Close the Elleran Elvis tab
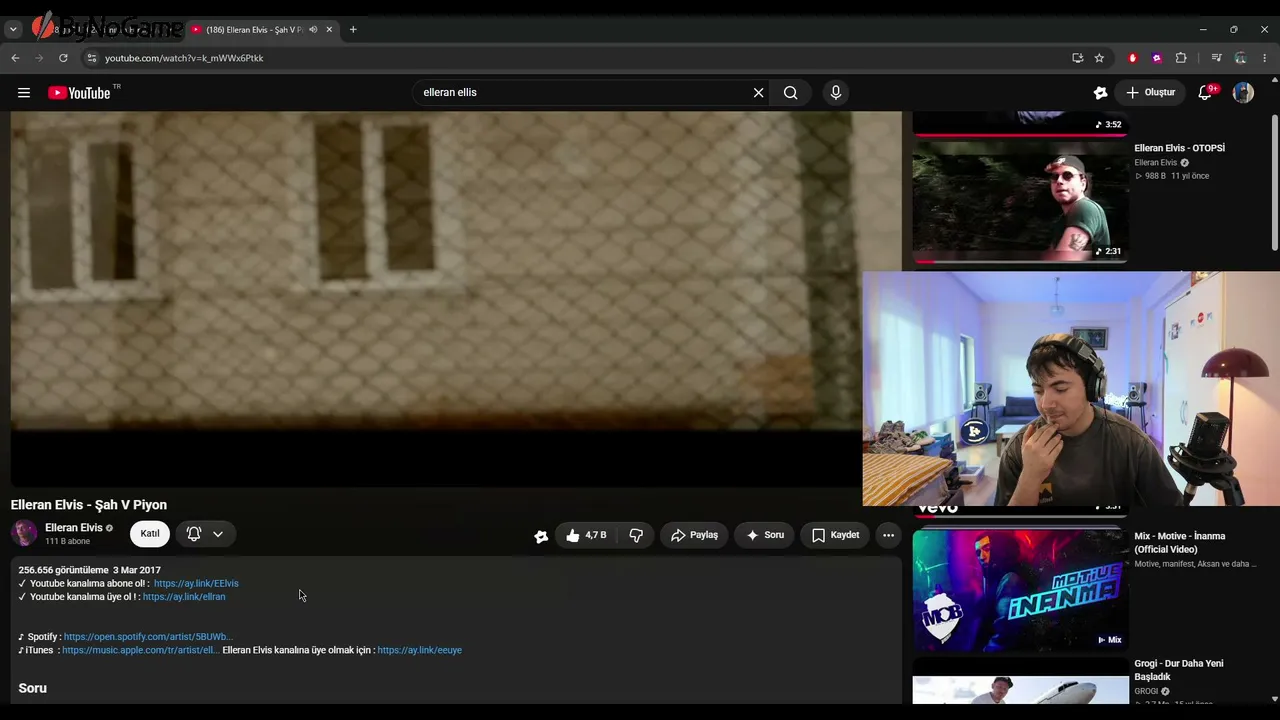The height and width of the screenshot is (720, 1280). pyautogui.click(x=329, y=30)
